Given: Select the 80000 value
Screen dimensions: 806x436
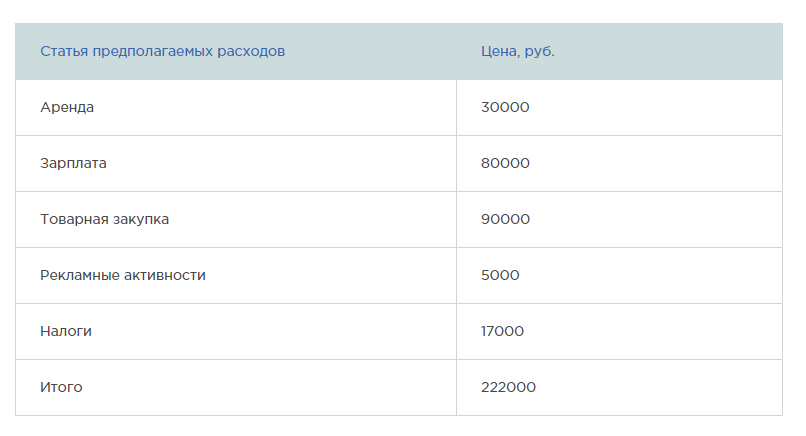Looking at the screenshot, I should (505, 163).
